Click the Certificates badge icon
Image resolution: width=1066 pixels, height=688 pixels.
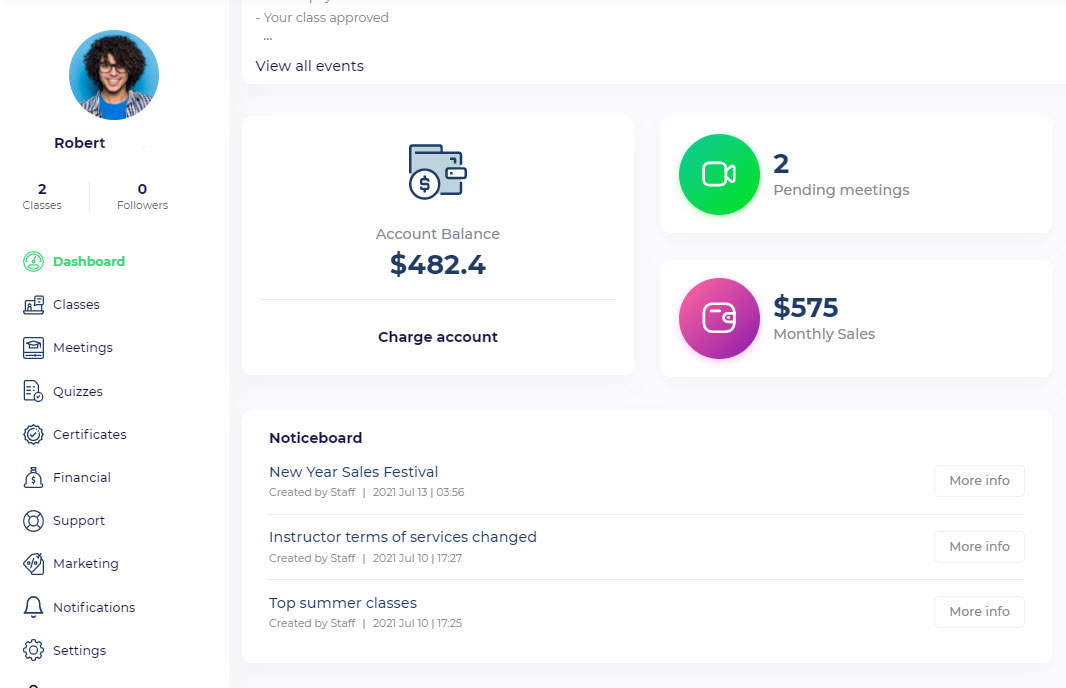[33, 434]
